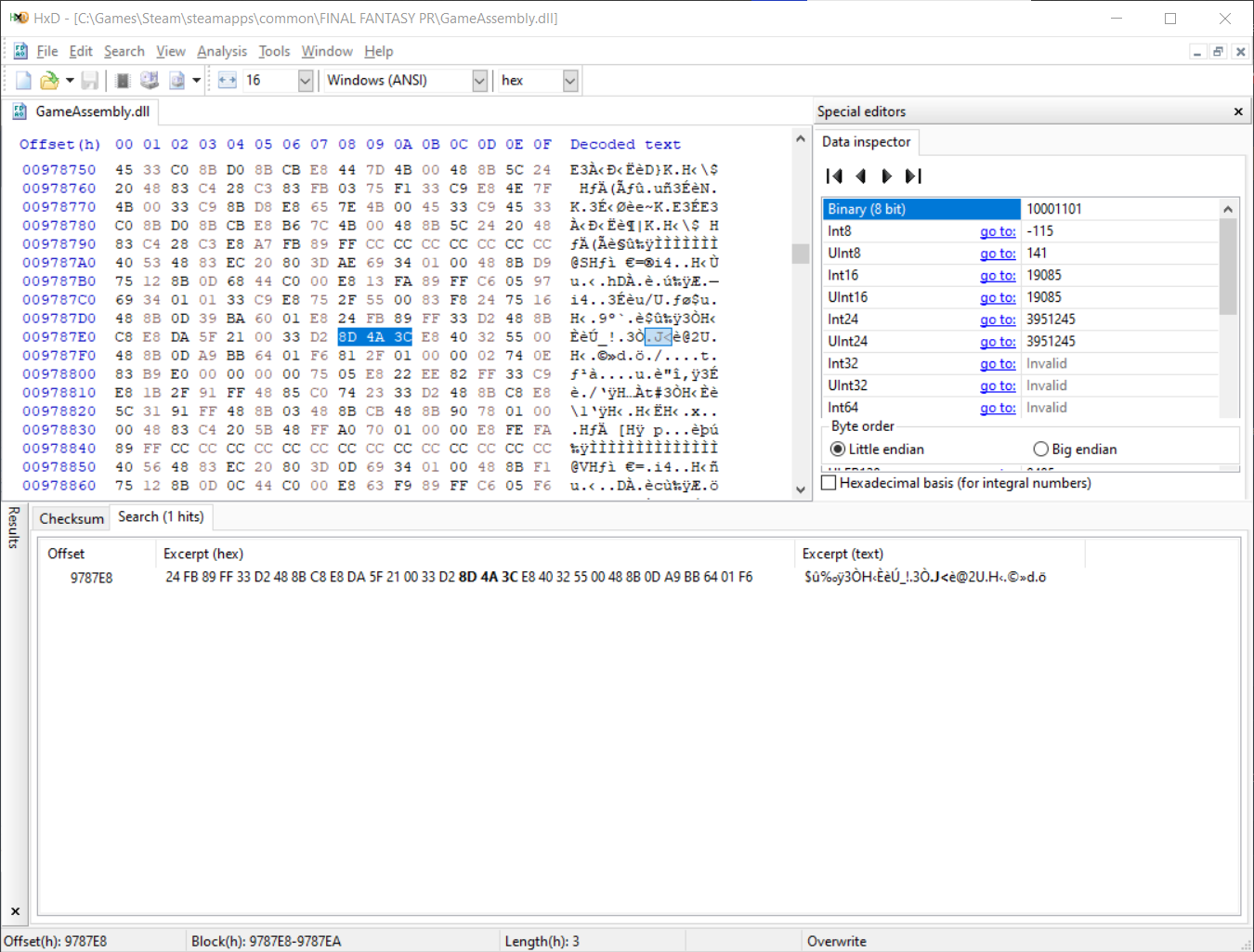Click the New file toolbar icon
The width and height of the screenshot is (1254, 952).
point(23,81)
